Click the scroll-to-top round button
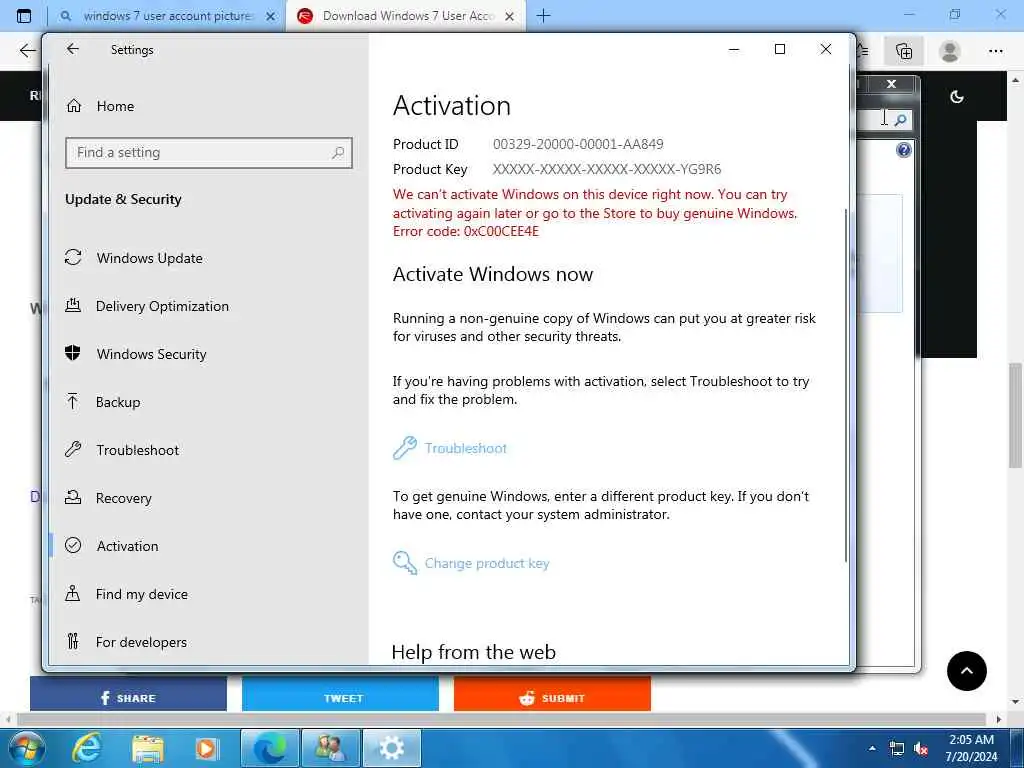 click(967, 671)
